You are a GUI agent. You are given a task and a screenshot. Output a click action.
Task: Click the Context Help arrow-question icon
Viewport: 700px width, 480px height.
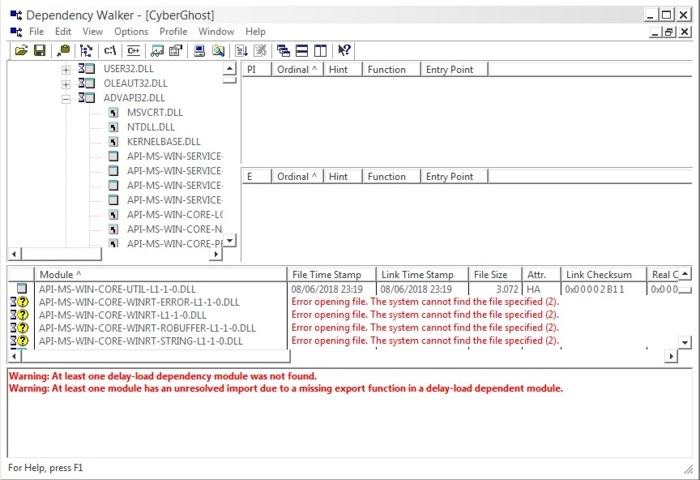tap(344, 50)
